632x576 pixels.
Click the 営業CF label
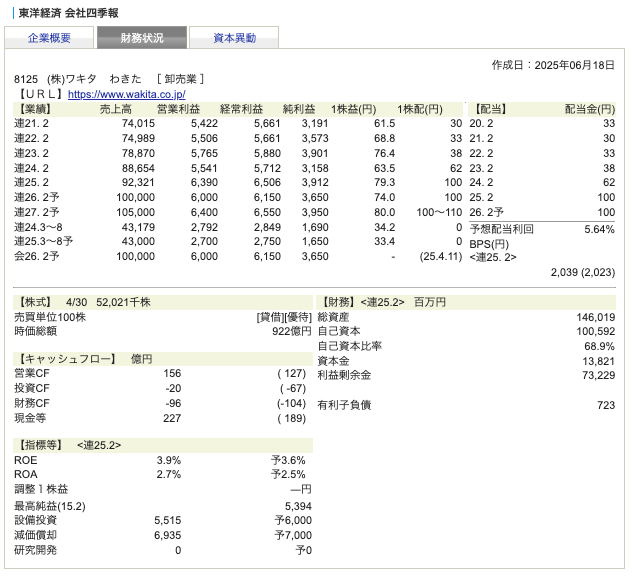(31, 373)
